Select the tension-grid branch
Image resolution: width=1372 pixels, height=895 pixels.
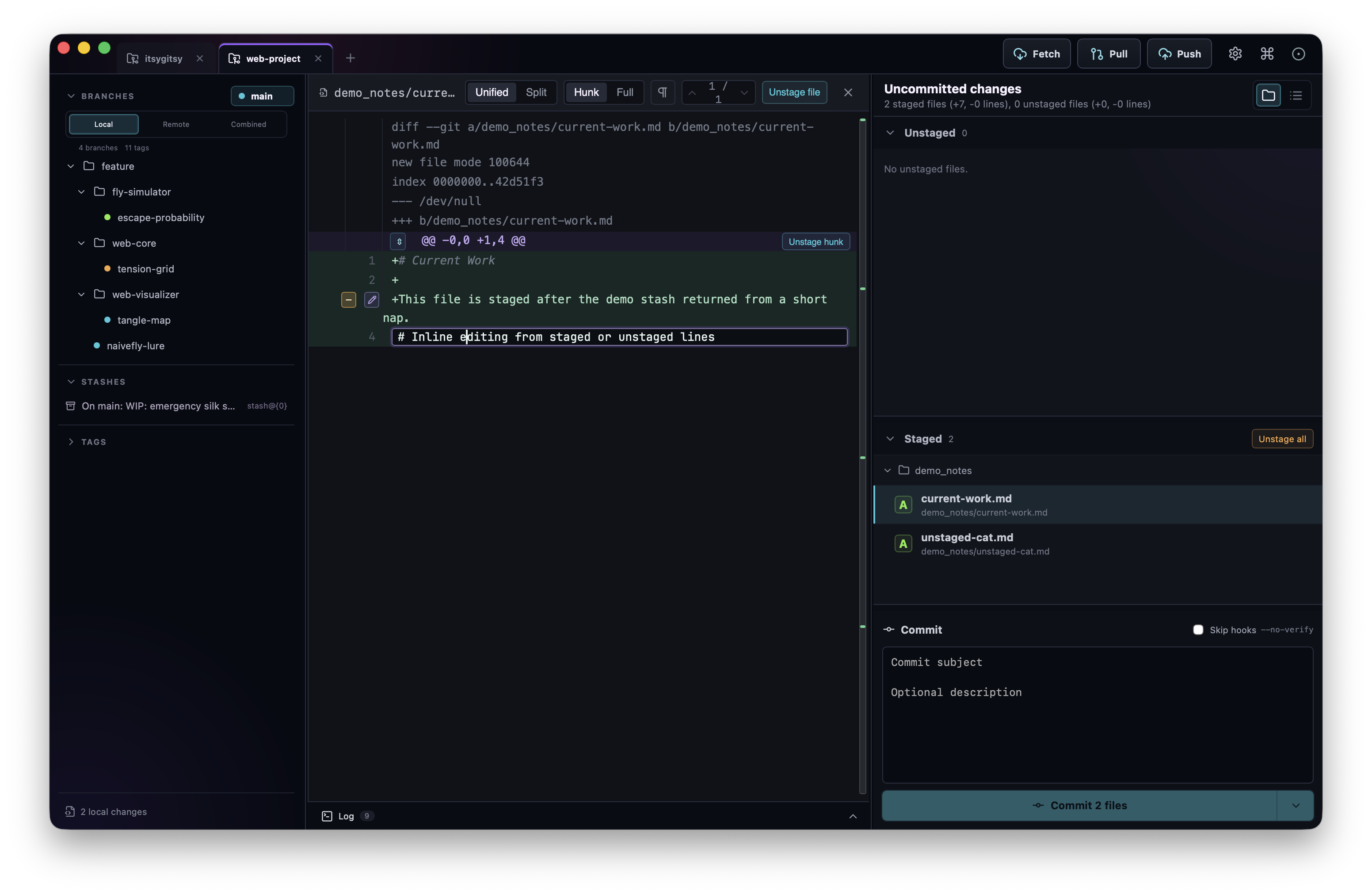point(146,269)
